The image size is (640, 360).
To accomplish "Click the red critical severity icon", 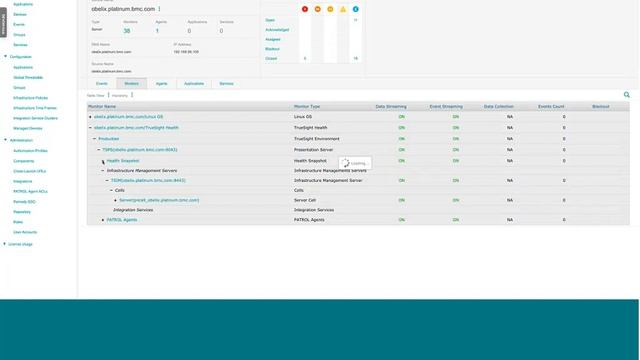I will click(x=305, y=9).
